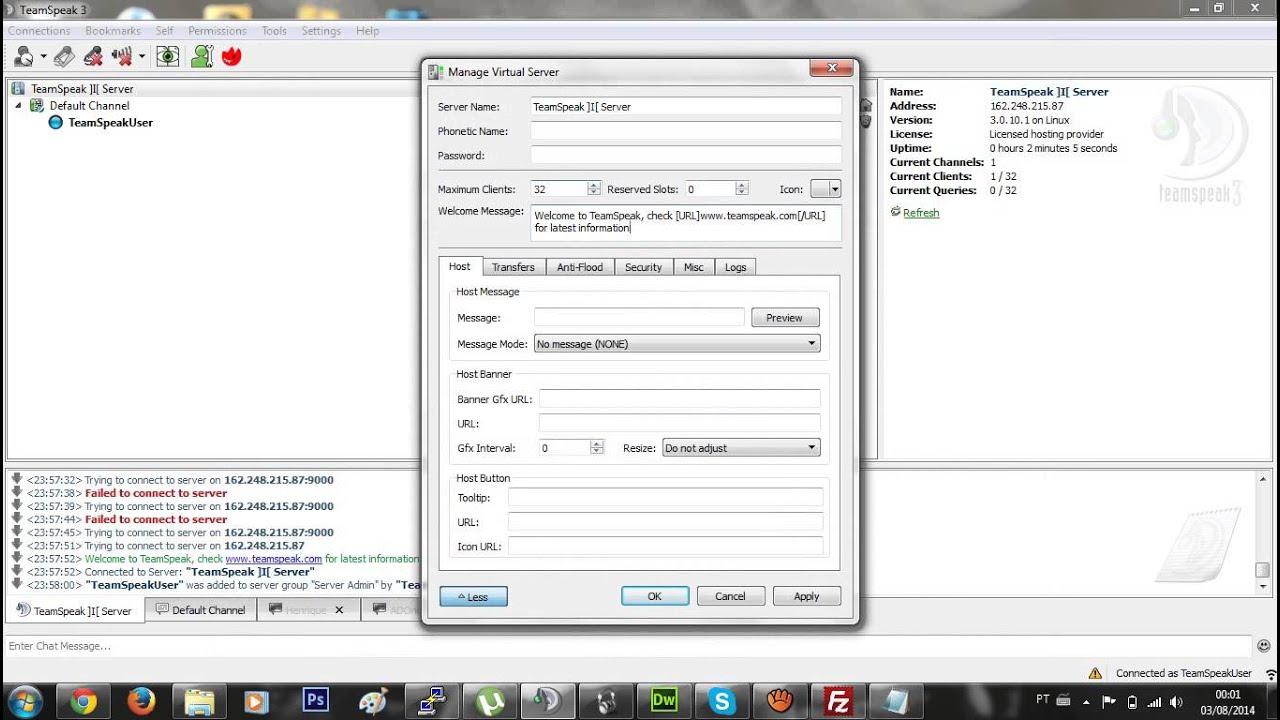Open FileZilla from the taskbar
Viewport: 1280px width, 720px height.
tap(837, 701)
